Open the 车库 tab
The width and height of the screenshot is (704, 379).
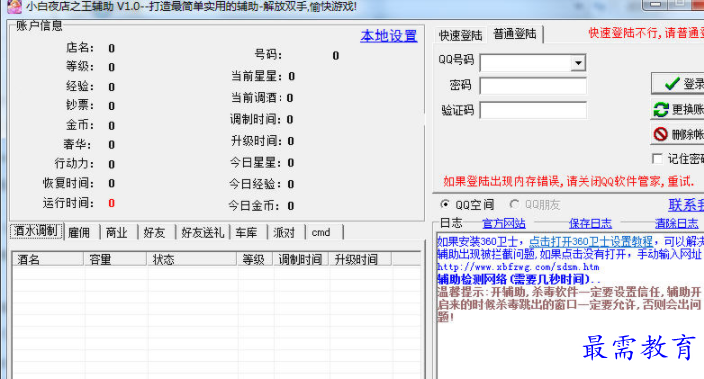[x=246, y=233]
